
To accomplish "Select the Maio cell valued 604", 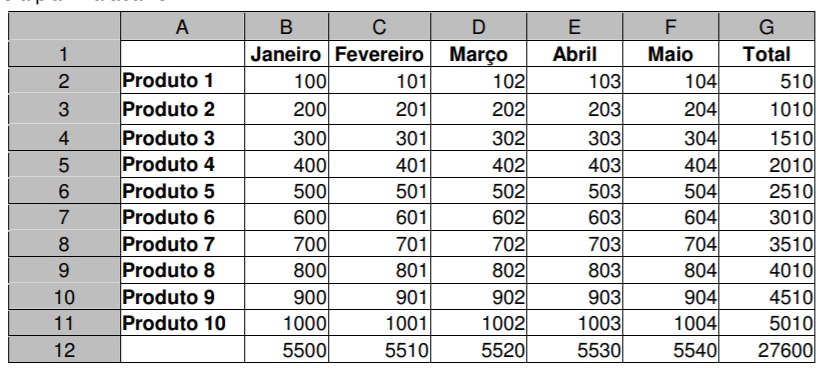I will [671, 217].
